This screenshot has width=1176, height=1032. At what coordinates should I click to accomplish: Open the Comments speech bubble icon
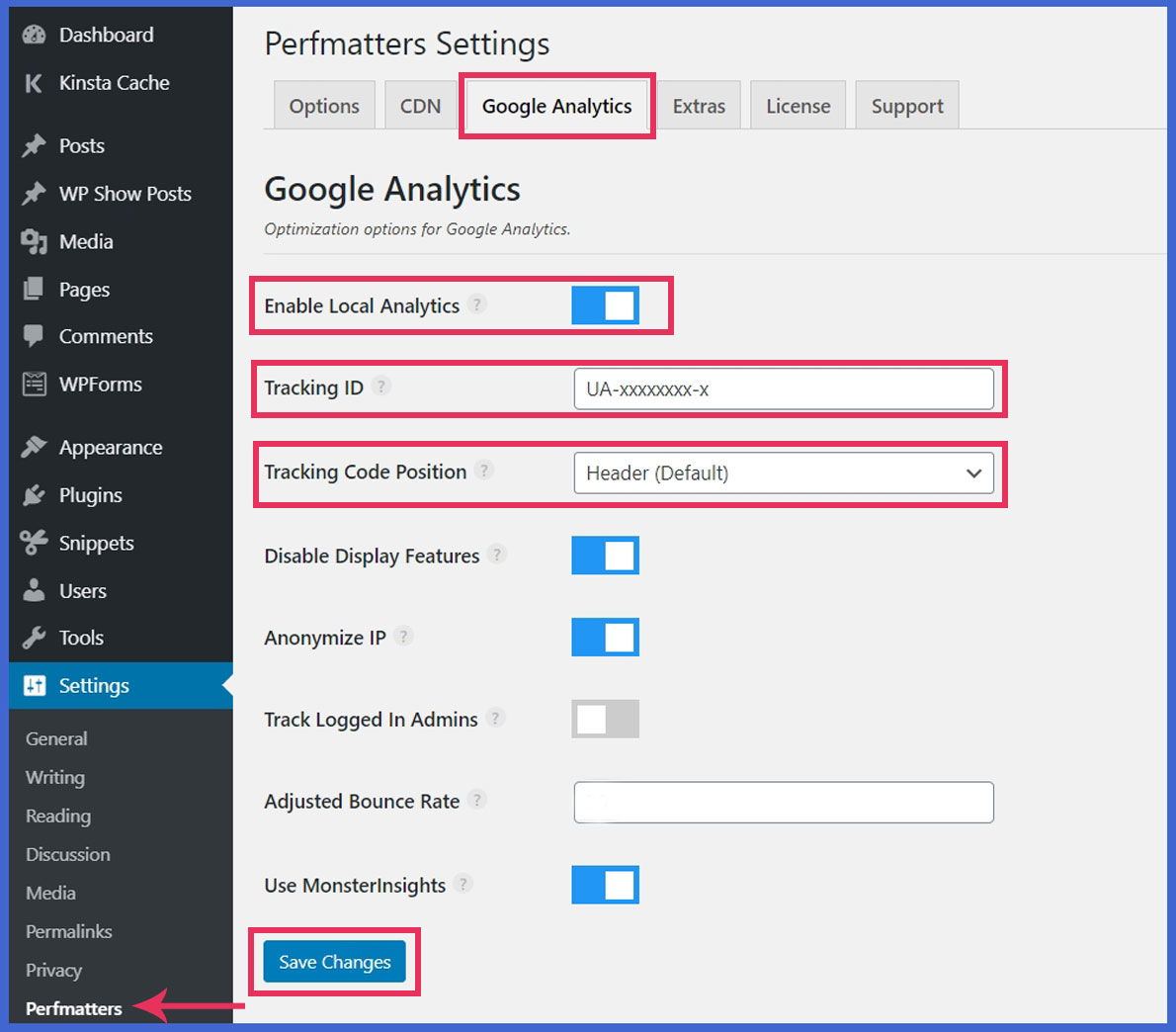[x=34, y=336]
